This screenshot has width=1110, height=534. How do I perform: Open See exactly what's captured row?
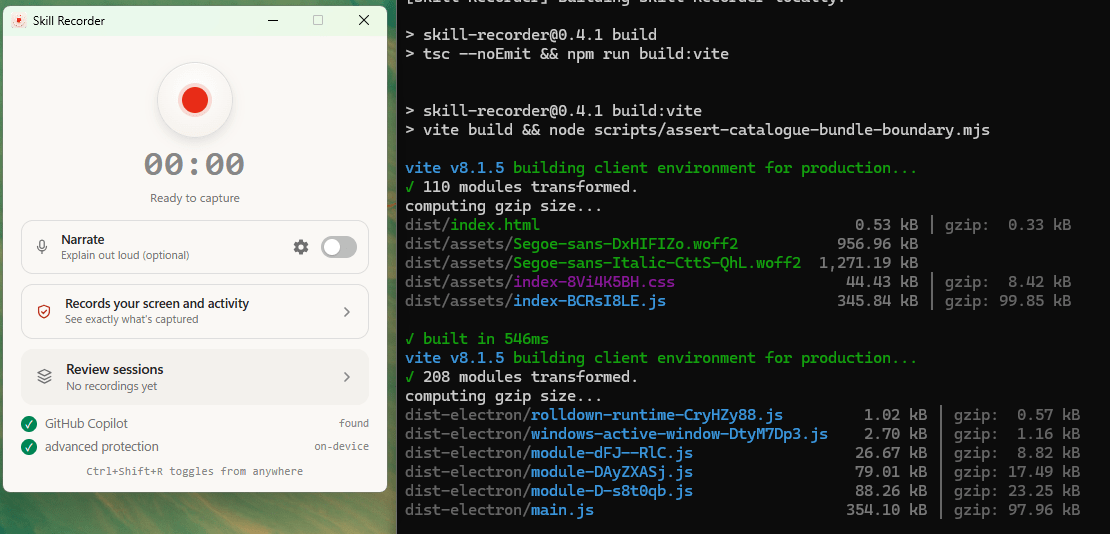195,312
